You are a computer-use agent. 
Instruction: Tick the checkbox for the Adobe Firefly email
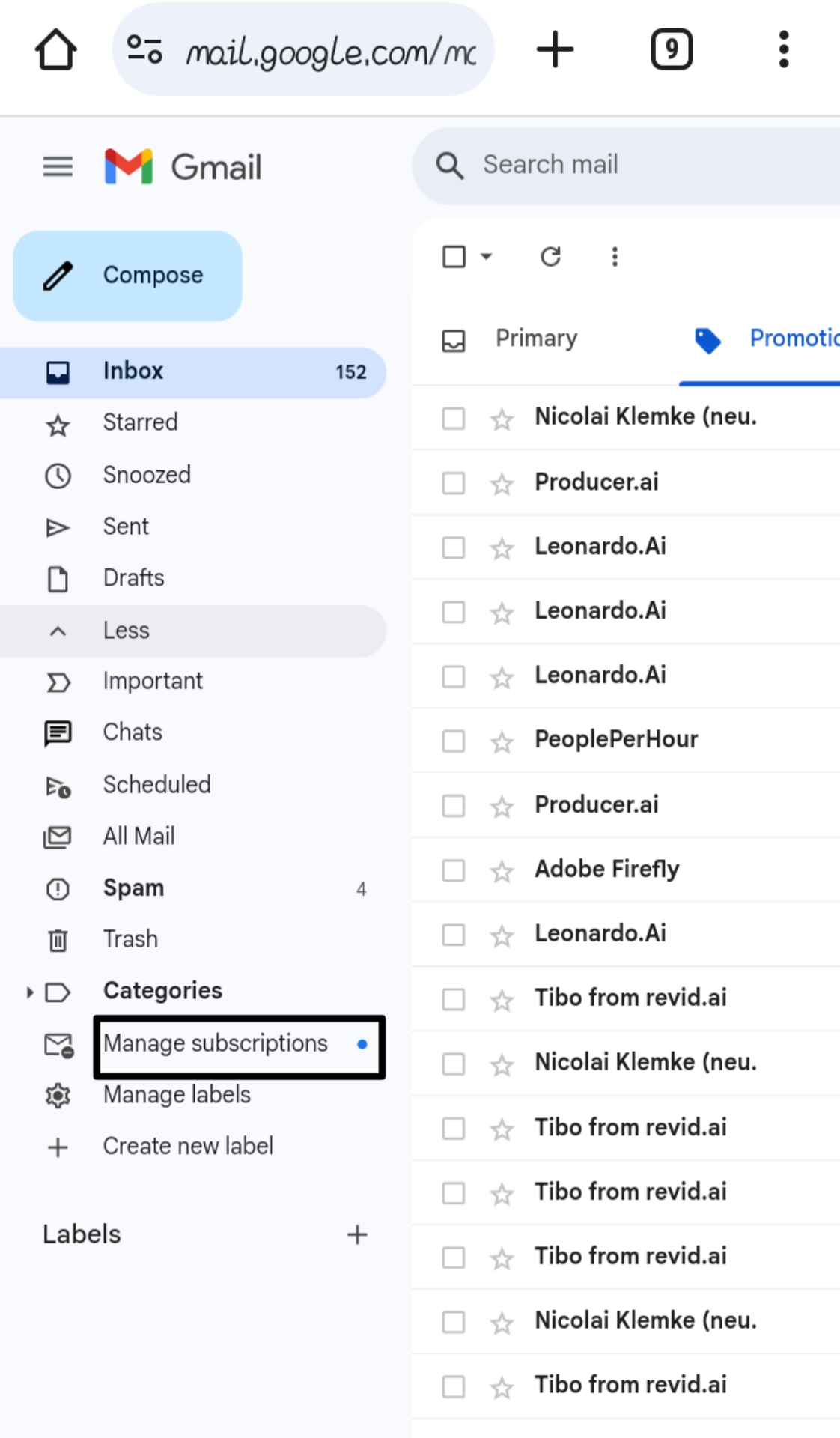click(x=454, y=870)
